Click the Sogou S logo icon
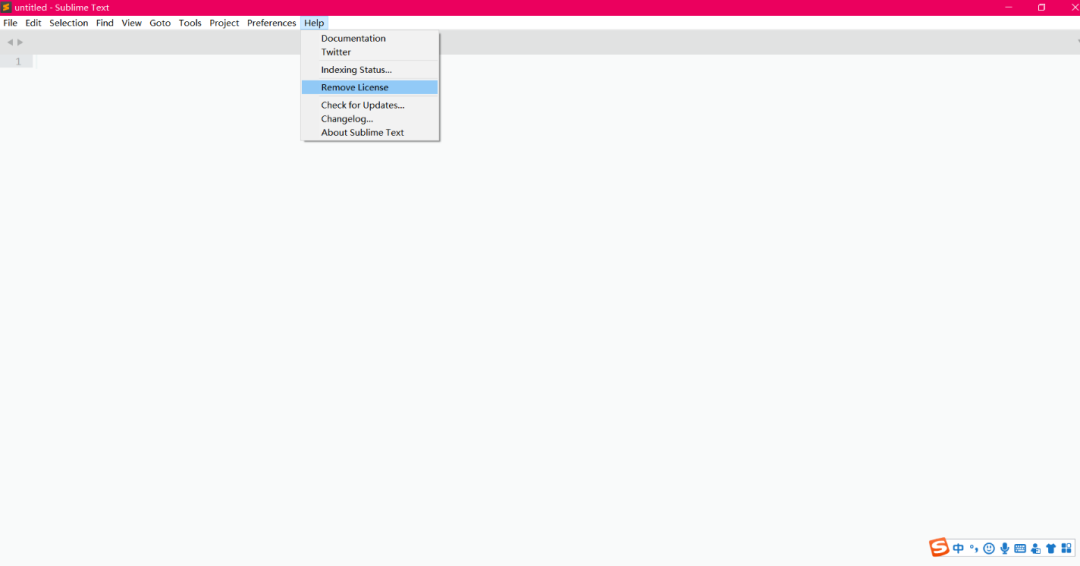The image size is (1080, 566). pyautogui.click(x=938, y=547)
